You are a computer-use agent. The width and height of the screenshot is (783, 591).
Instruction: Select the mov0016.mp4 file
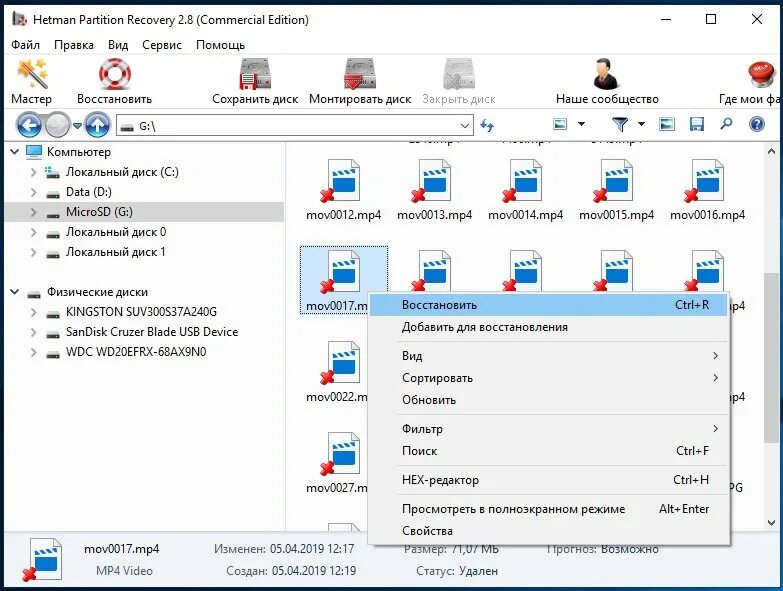click(x=707, y=190)
